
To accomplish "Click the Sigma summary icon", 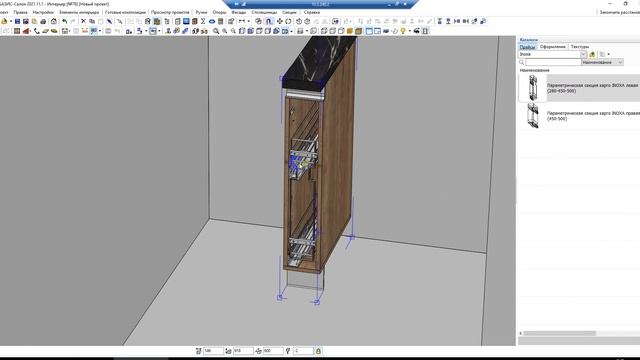I will pyautogui.click(x=203, y=21).
